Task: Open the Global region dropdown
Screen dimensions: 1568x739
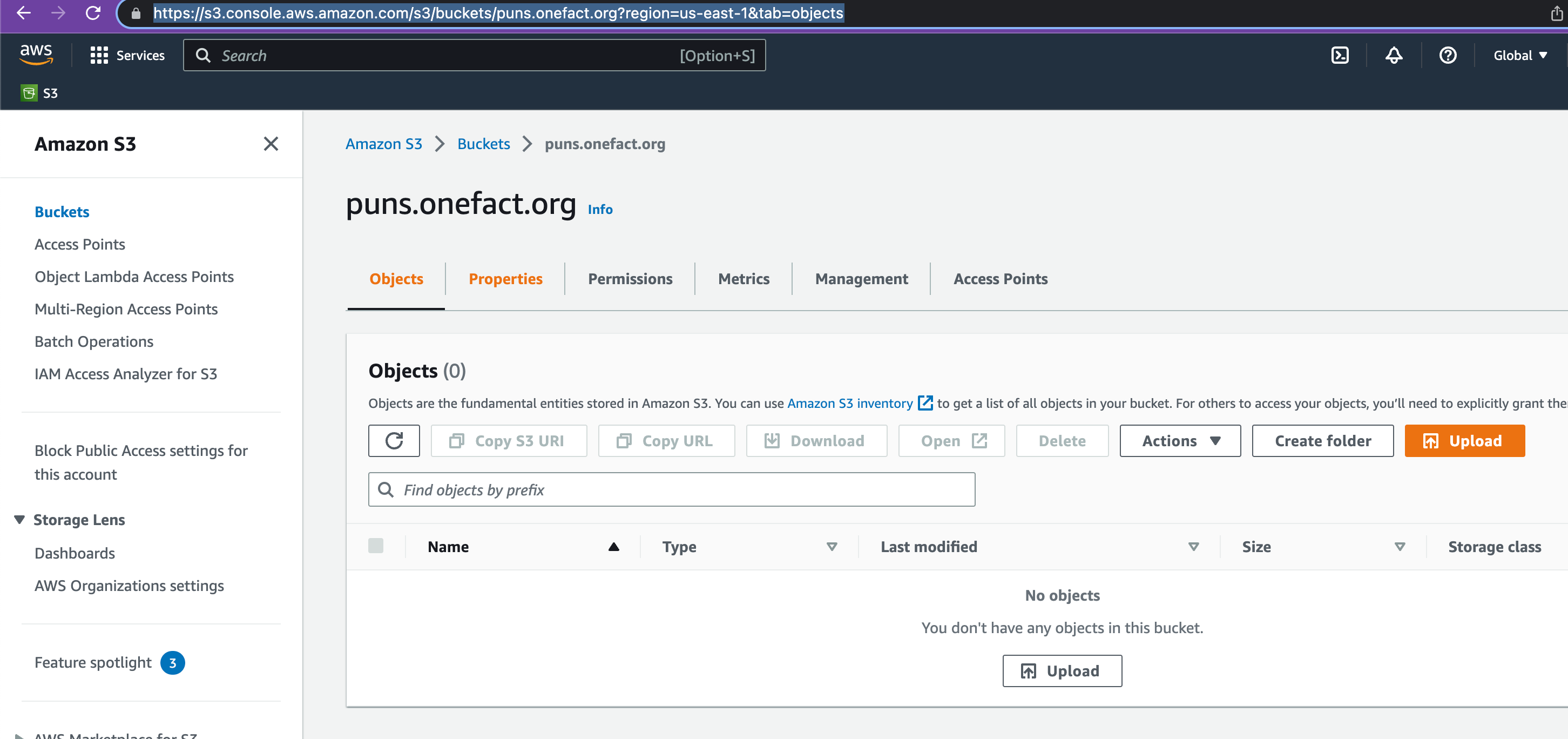Action: click(x=1520, y=56)
